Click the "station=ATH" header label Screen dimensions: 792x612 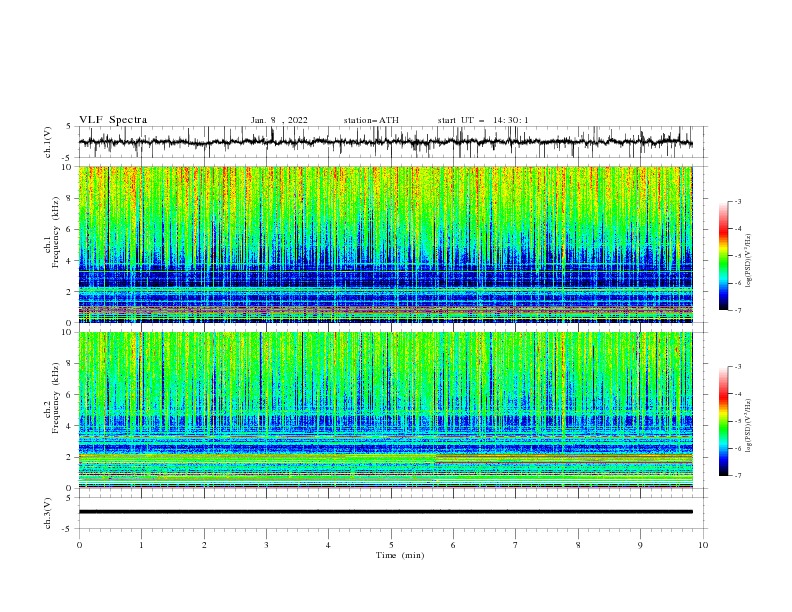371,120
